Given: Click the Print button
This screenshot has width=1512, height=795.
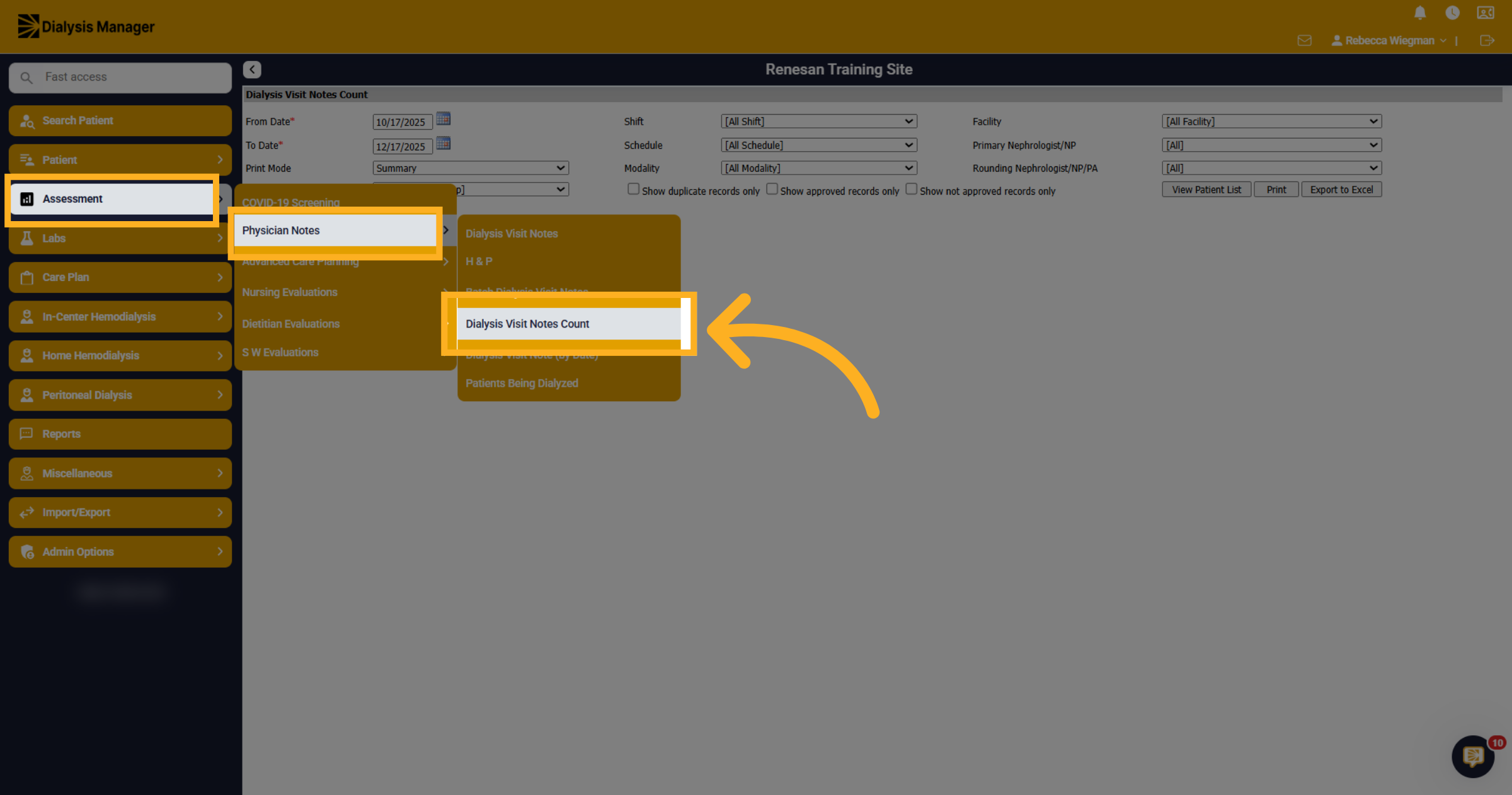Looking at the screenshot, I should (x=1276, y=190).
